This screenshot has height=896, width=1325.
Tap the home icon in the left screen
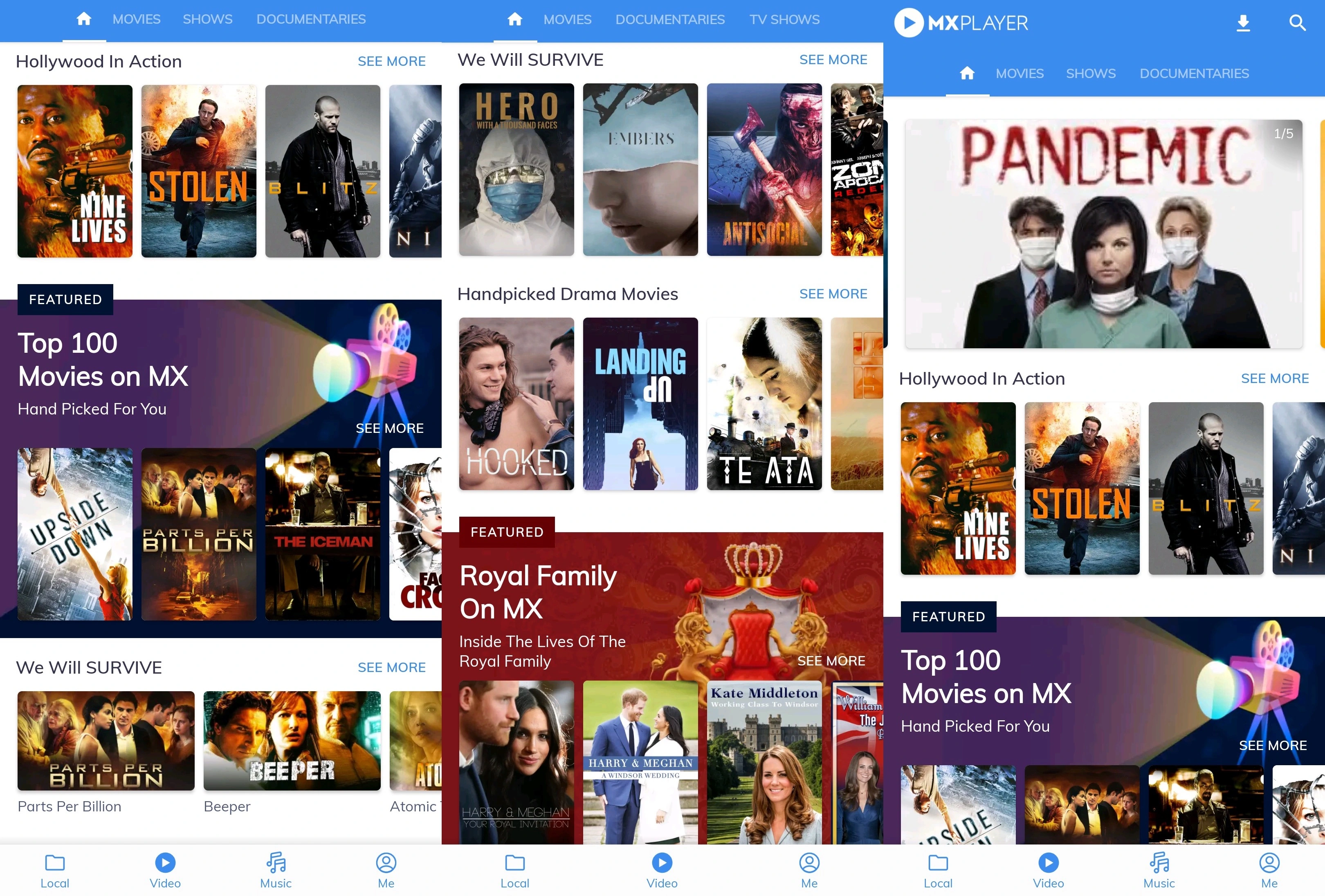point(84,19)
